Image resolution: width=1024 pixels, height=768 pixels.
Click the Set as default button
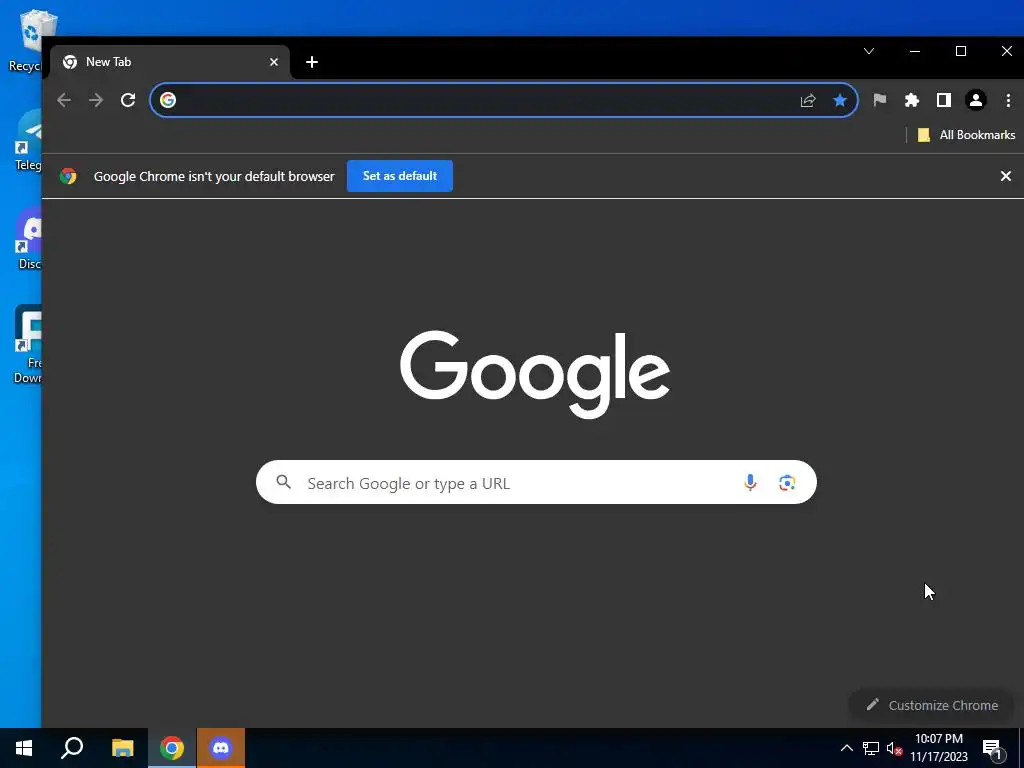point(400,176)
